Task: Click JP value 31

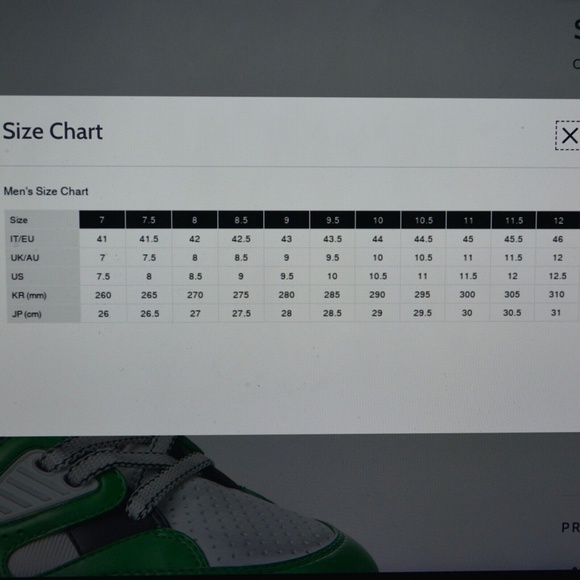Action: pos(556,313)
